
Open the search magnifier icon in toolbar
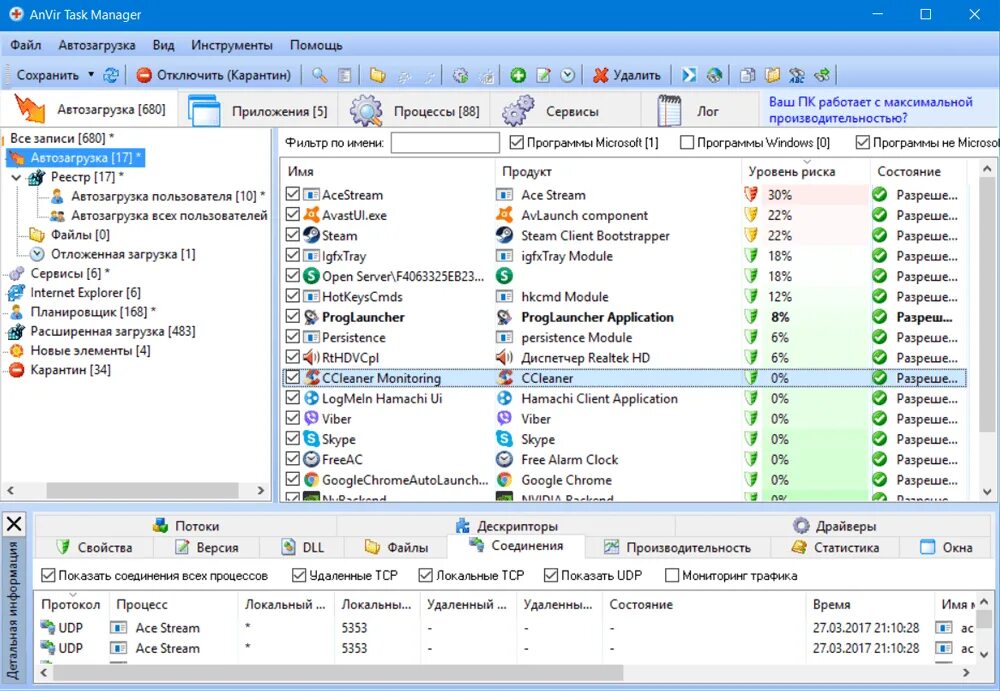tap(320, 75)
